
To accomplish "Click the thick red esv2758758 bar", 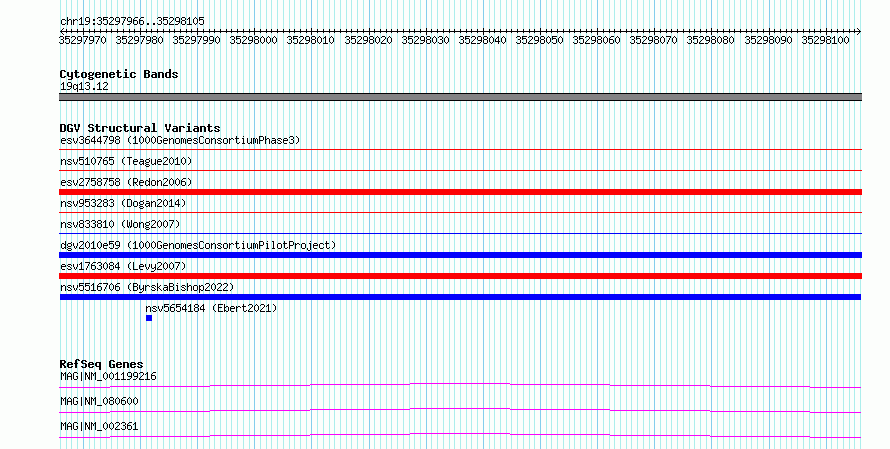I will [460, 192].
